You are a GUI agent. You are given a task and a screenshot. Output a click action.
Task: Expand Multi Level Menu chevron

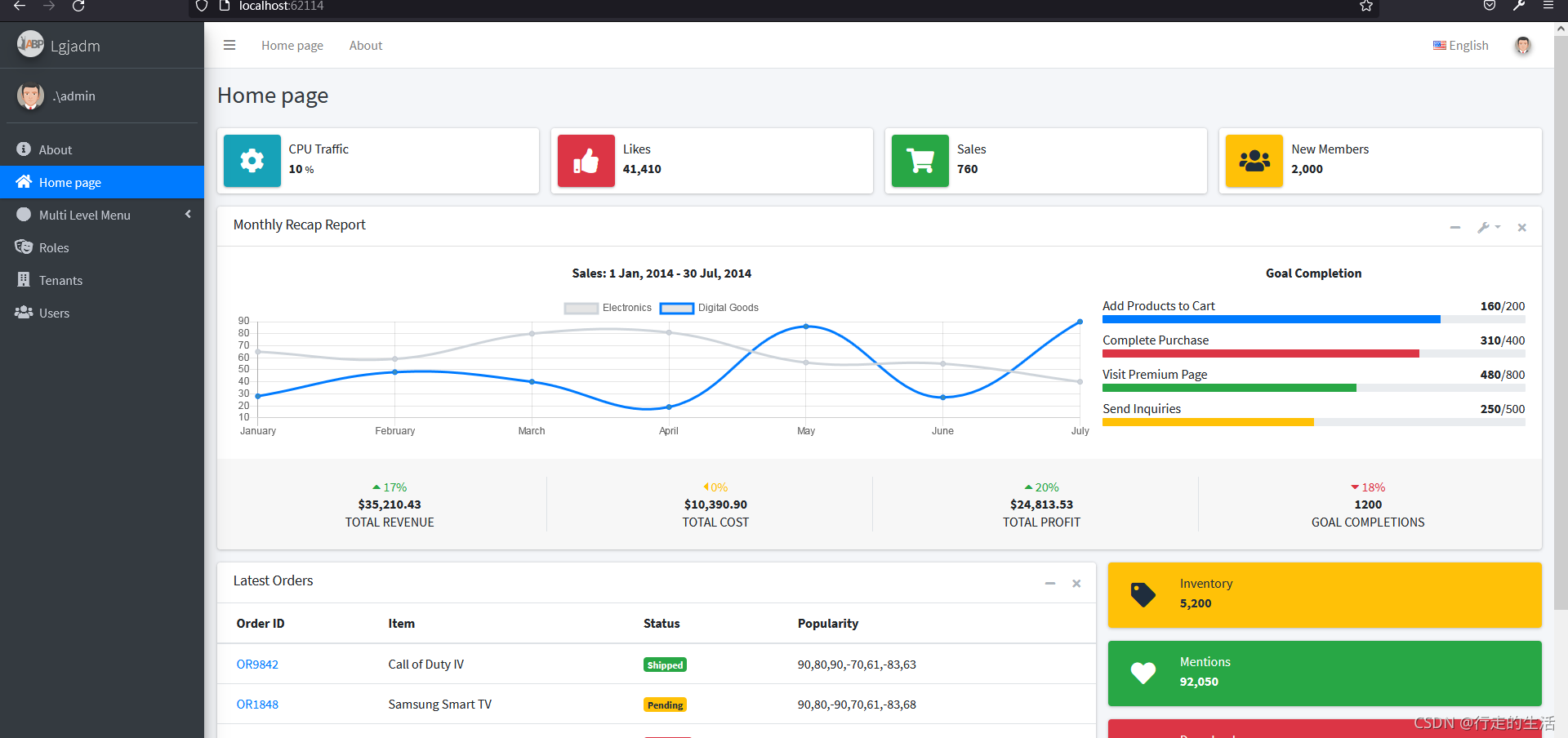coord(189,214)
